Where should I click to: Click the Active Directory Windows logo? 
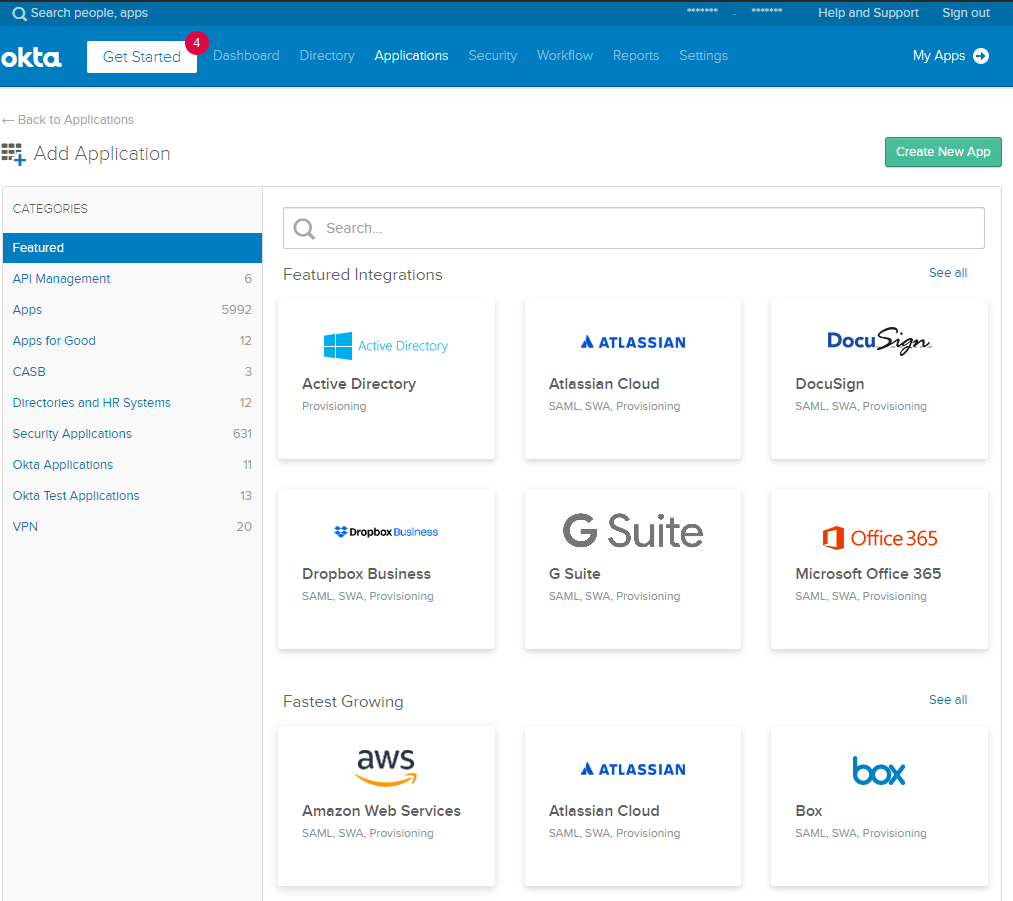click(x=337, y=346)
